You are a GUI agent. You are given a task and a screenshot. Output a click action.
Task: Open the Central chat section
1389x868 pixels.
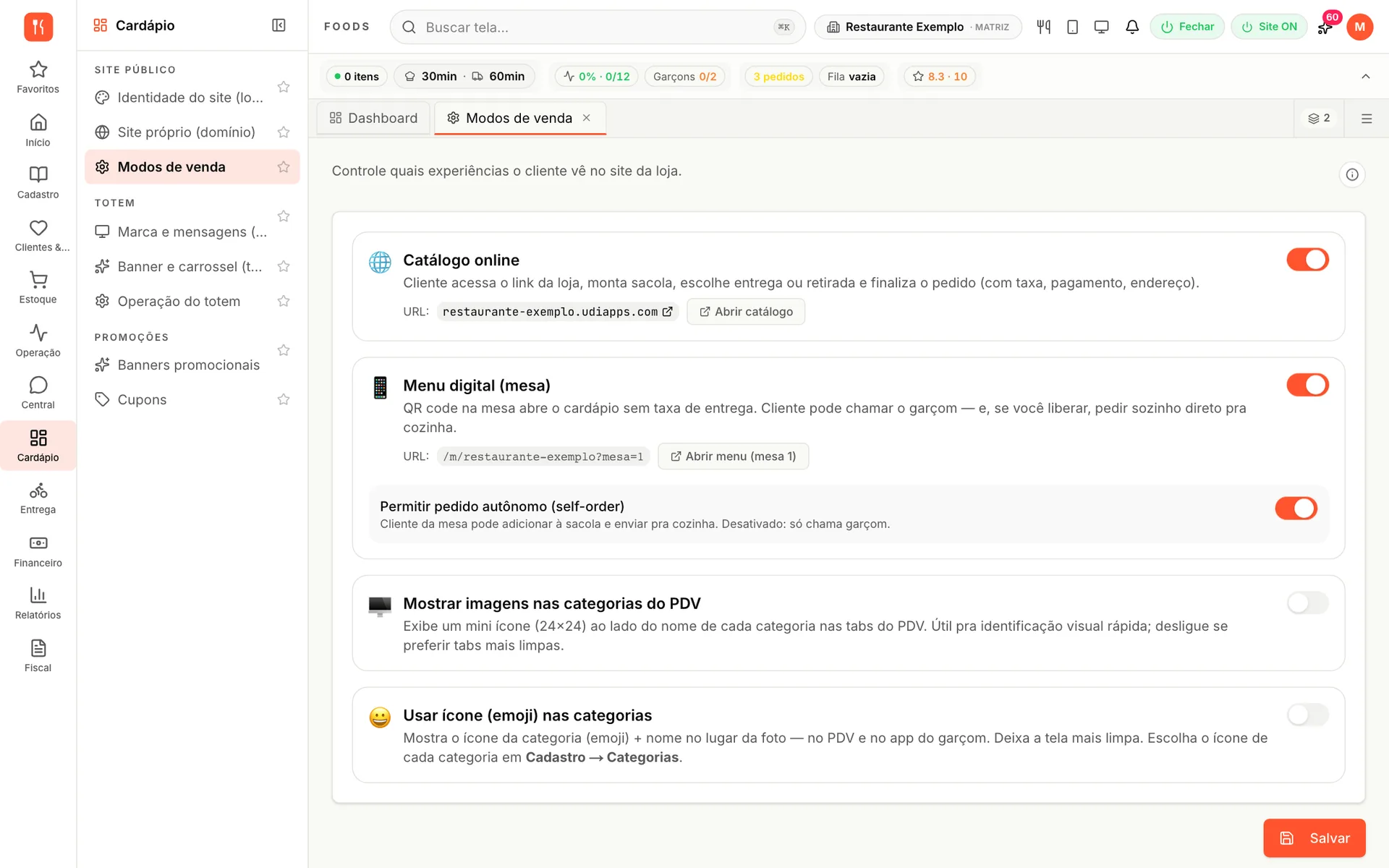point(38,393)
